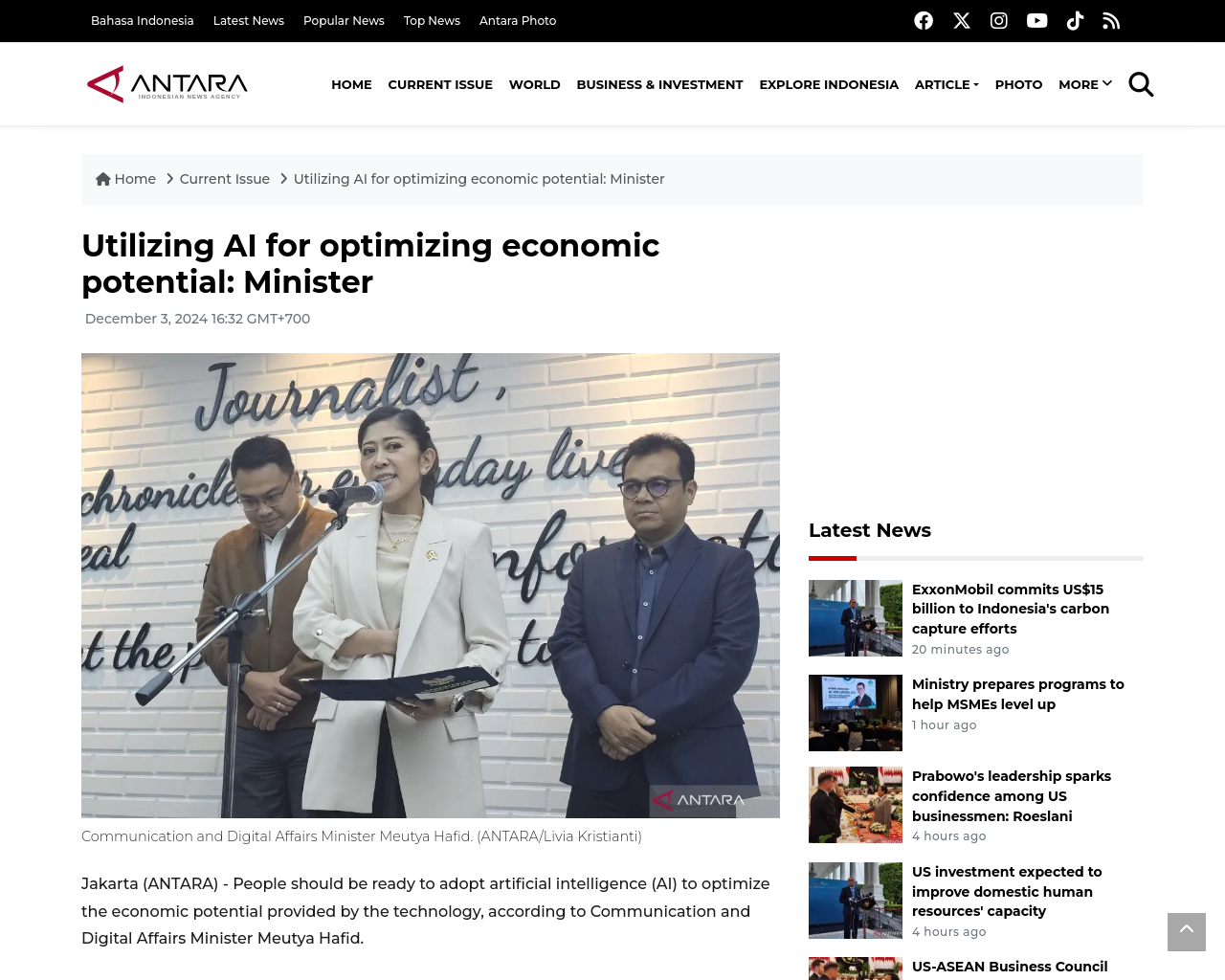Click the breadcrumb text of the current article
The width and height of the screenshot is (1225, 980).
(x=479, y=179)
